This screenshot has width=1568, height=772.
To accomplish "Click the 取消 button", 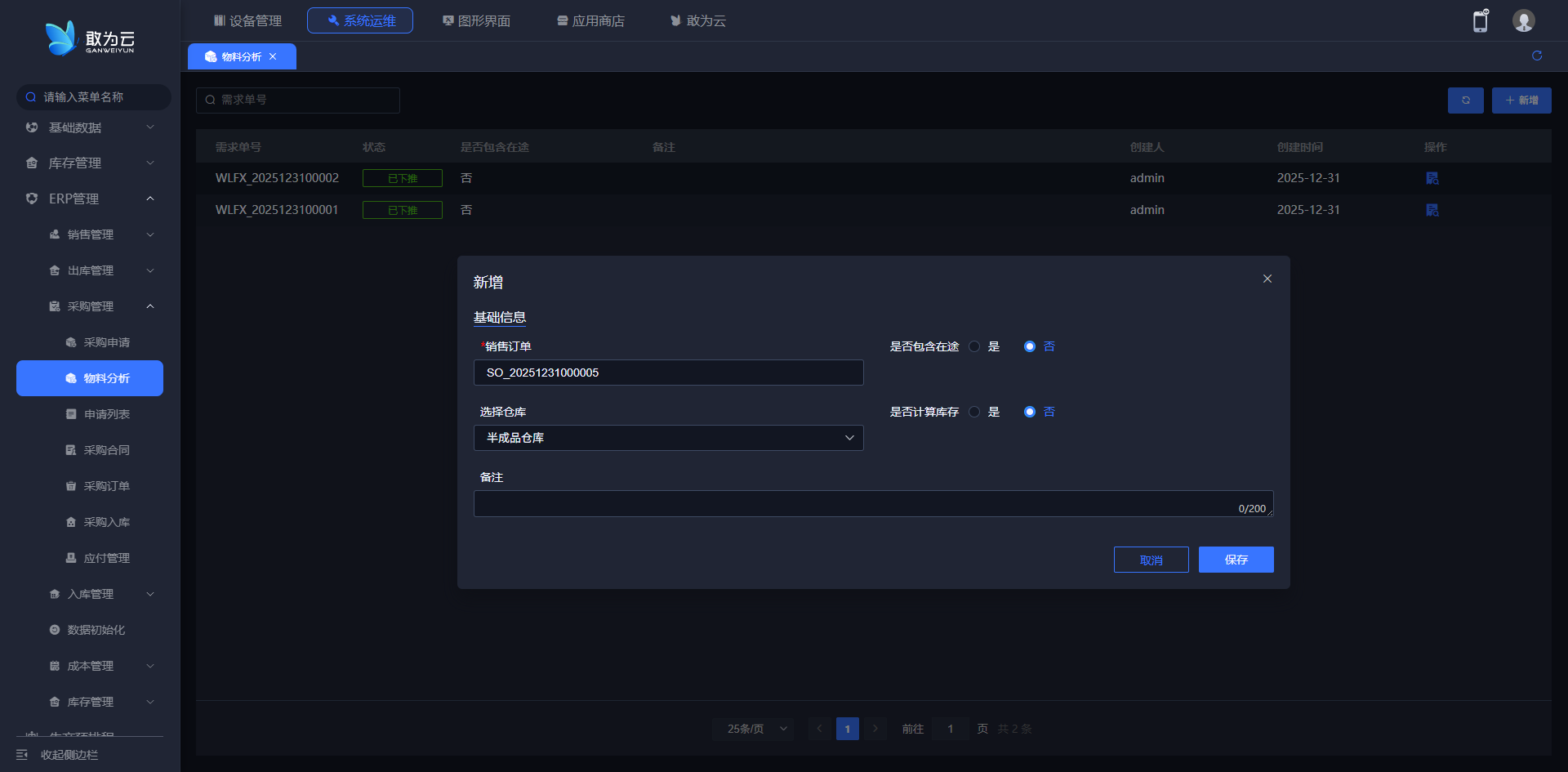I will point(1151,560).
